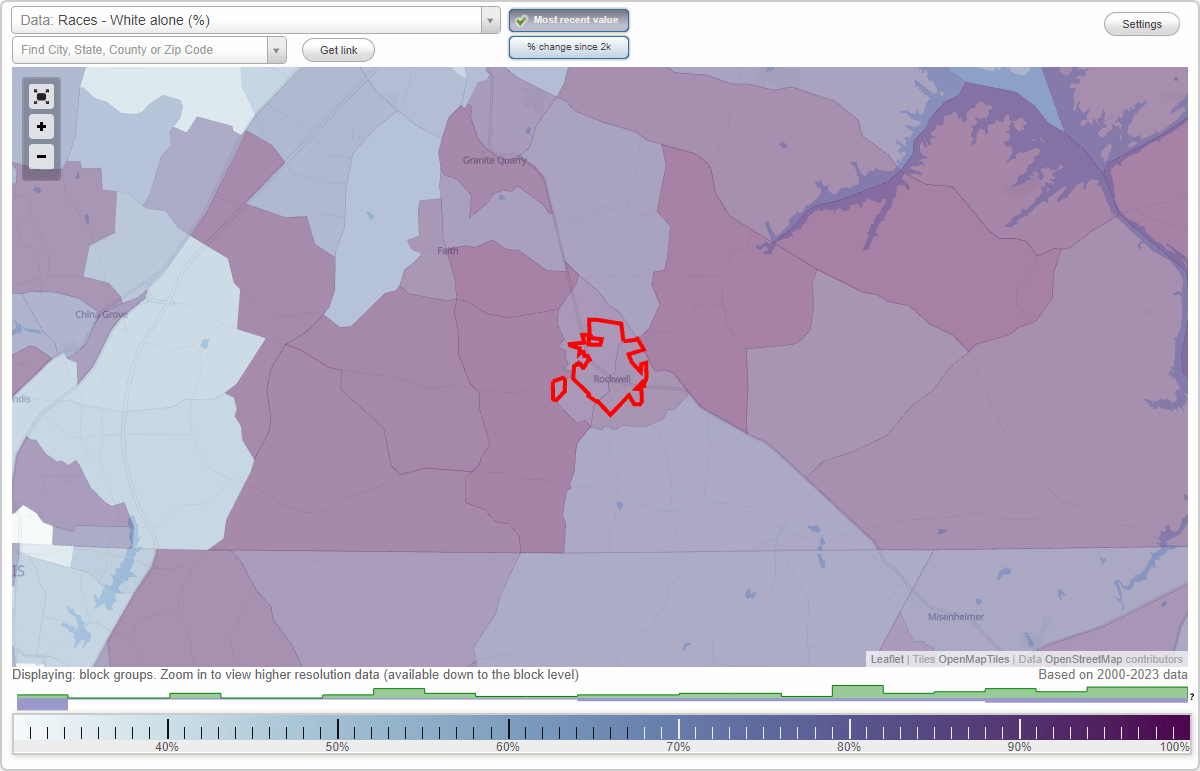Click the Granite Quarry area on the map

click(493, 160)
